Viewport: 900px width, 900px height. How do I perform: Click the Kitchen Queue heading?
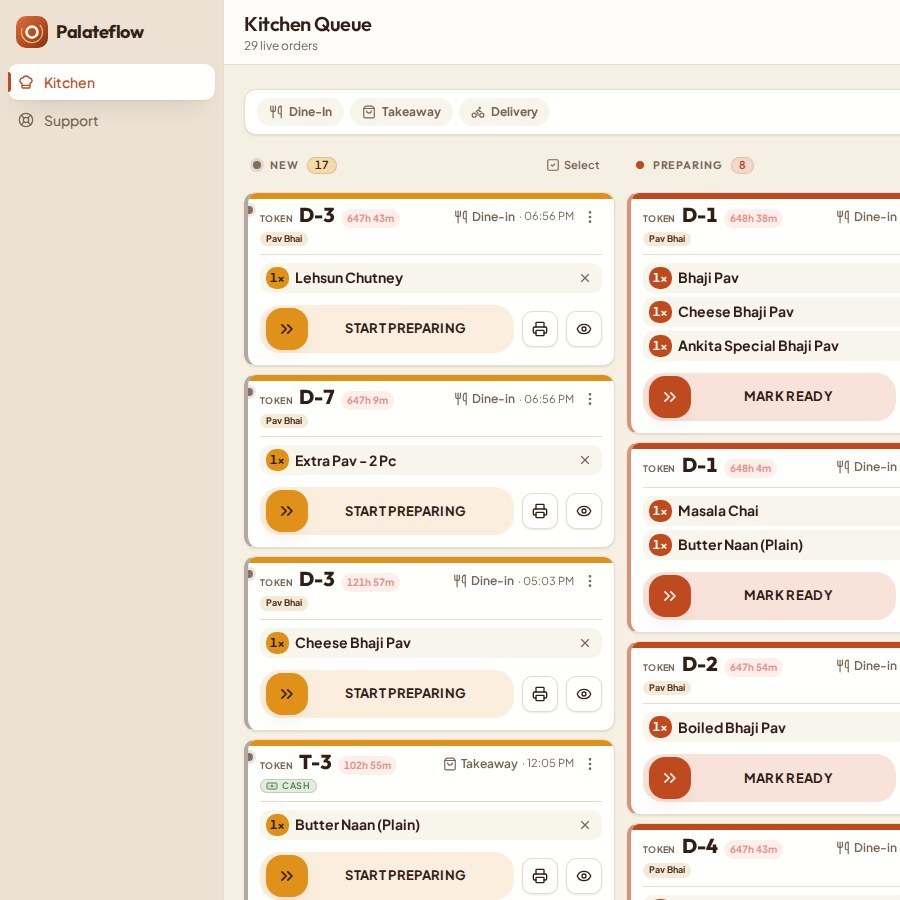308,24
